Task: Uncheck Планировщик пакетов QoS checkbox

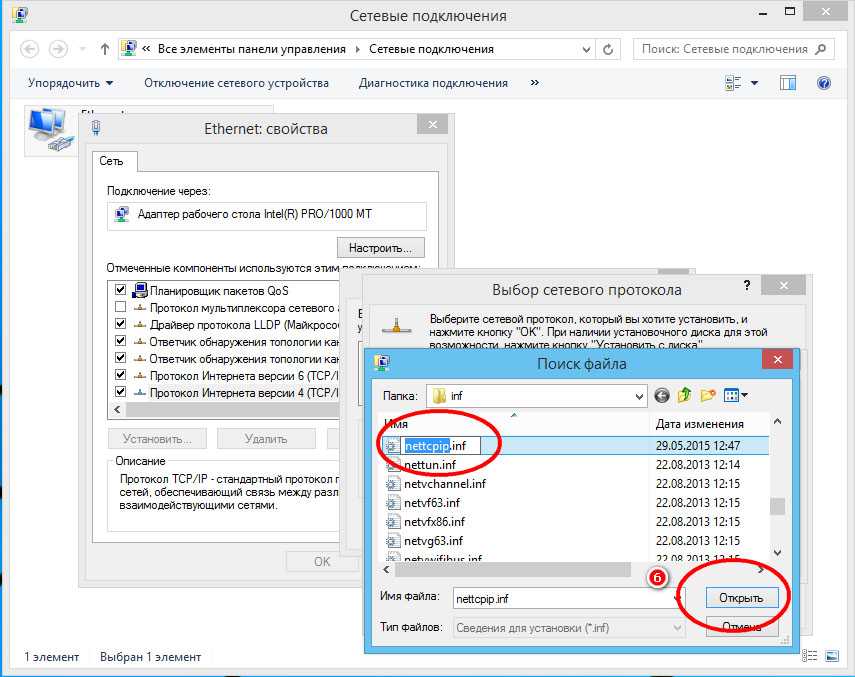Action: click(121, 290)
